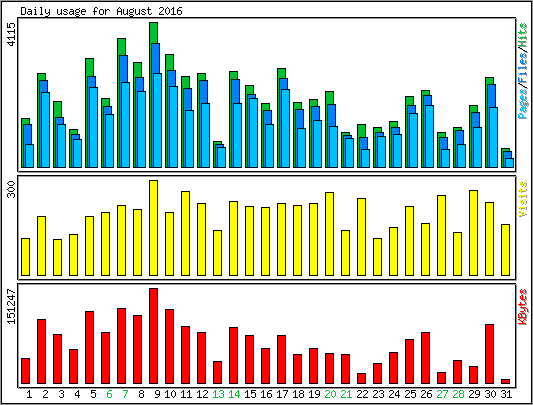Click day label 1 on the axis
The height and width of the screenshot is (405, 533).
pos(29,394)
